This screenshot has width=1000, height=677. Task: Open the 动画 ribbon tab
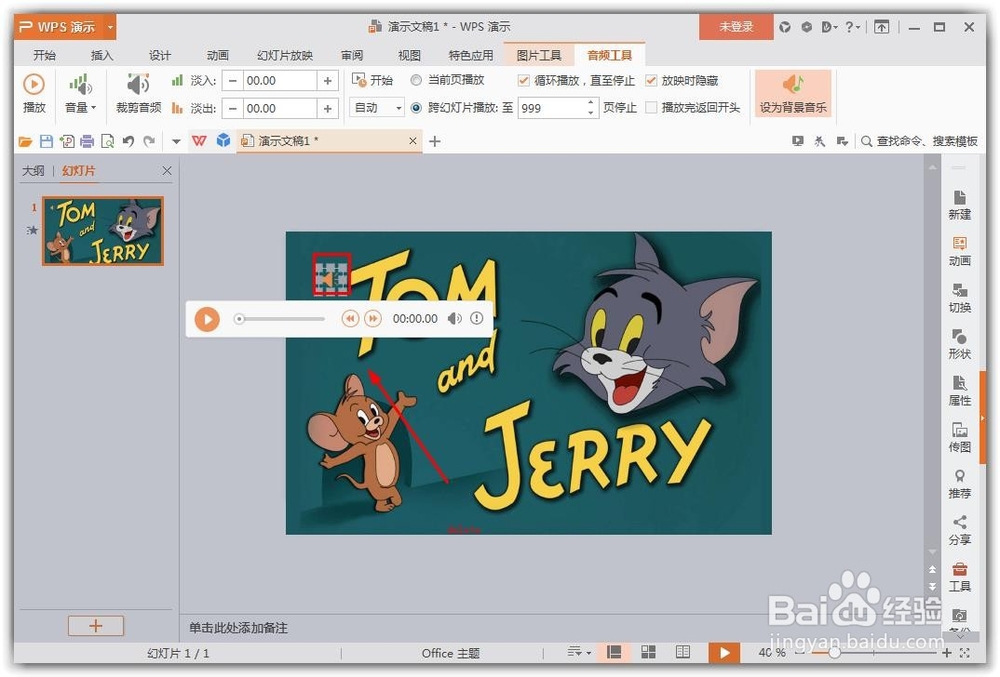click(217, 55)
